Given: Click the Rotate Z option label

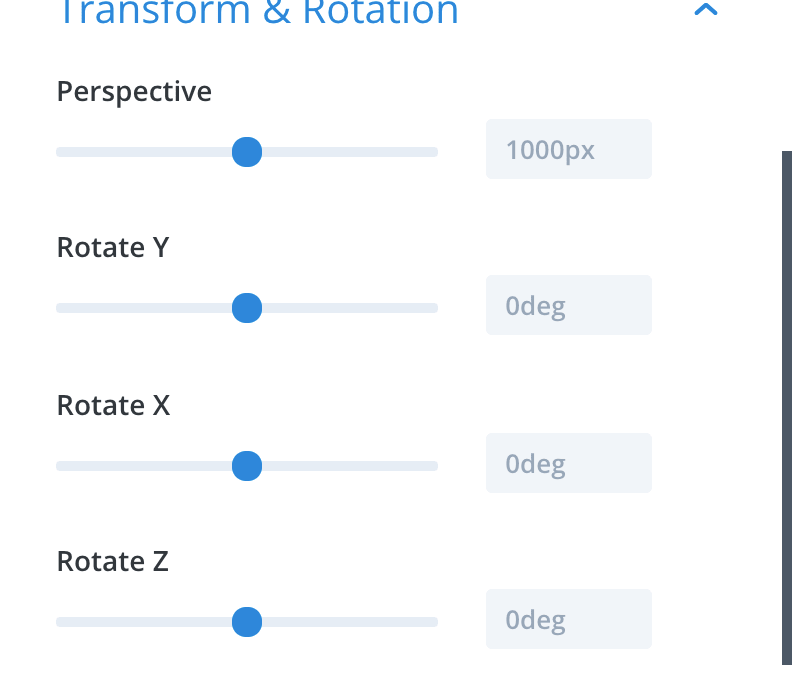Looking at the screenshot, I should click(x=113, y=562).
